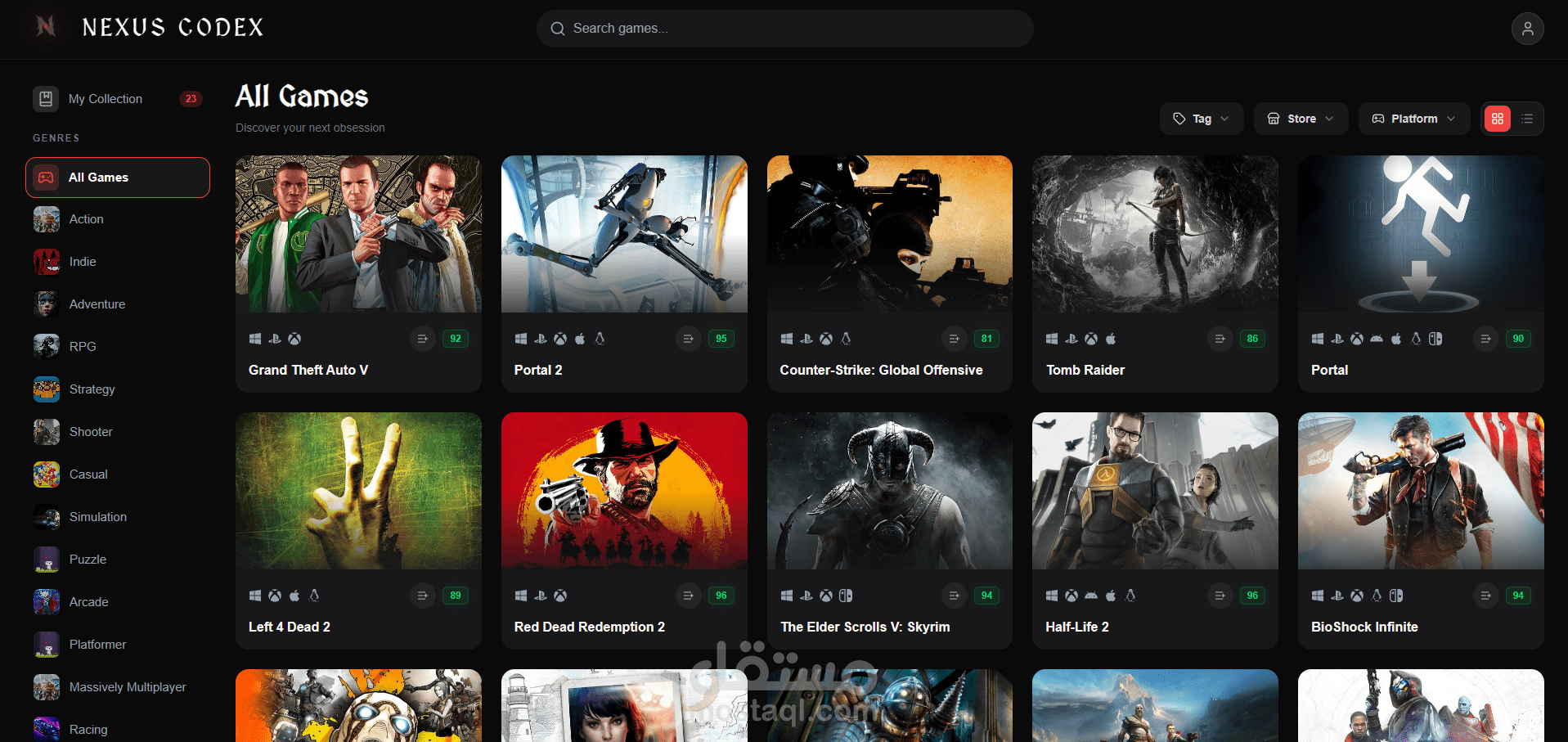Switch to list view layout
Screen dimensions: 1568x742
(1527, 119)
